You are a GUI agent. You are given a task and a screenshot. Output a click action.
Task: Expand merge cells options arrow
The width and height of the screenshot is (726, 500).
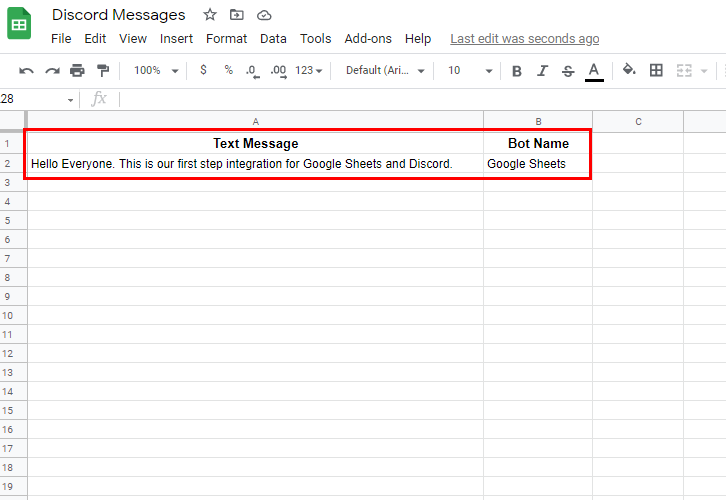point(704,71)
